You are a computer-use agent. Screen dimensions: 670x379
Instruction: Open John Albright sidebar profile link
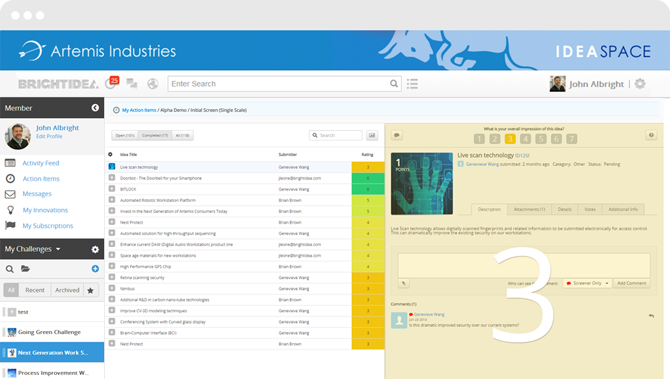tap(57, 128)
